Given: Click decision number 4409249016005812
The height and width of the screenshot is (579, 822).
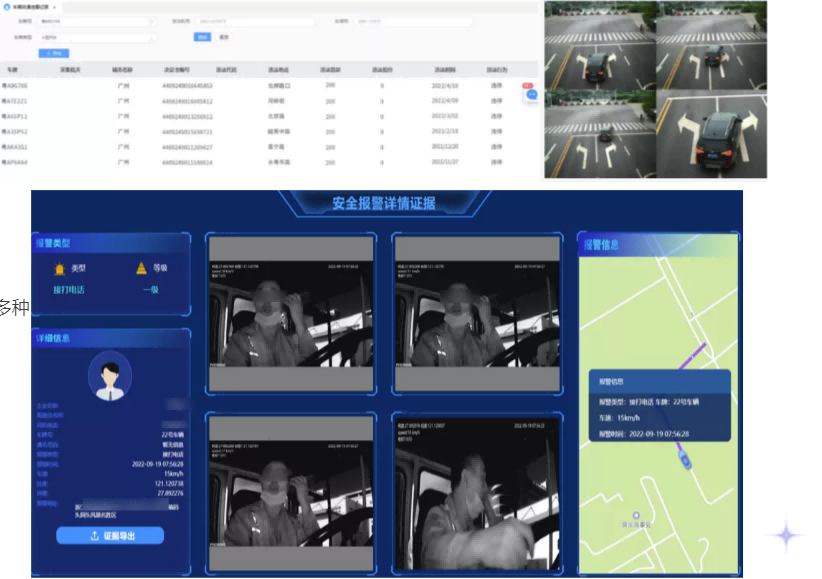Looking at the screenshot, I should click(x=187, y=101).
